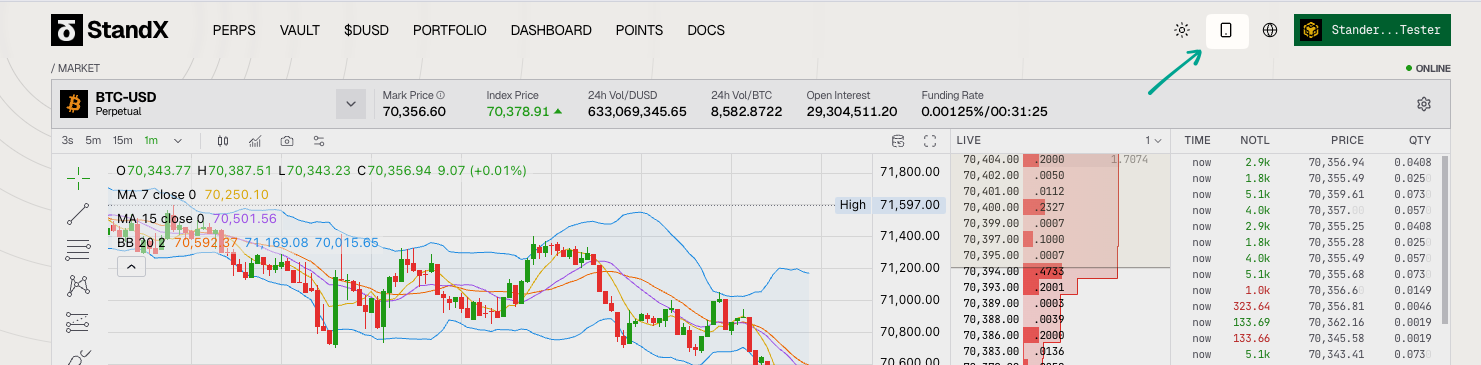1481x365 pixels.
Task: Click the Mark Price info icon
Action: 440,95
